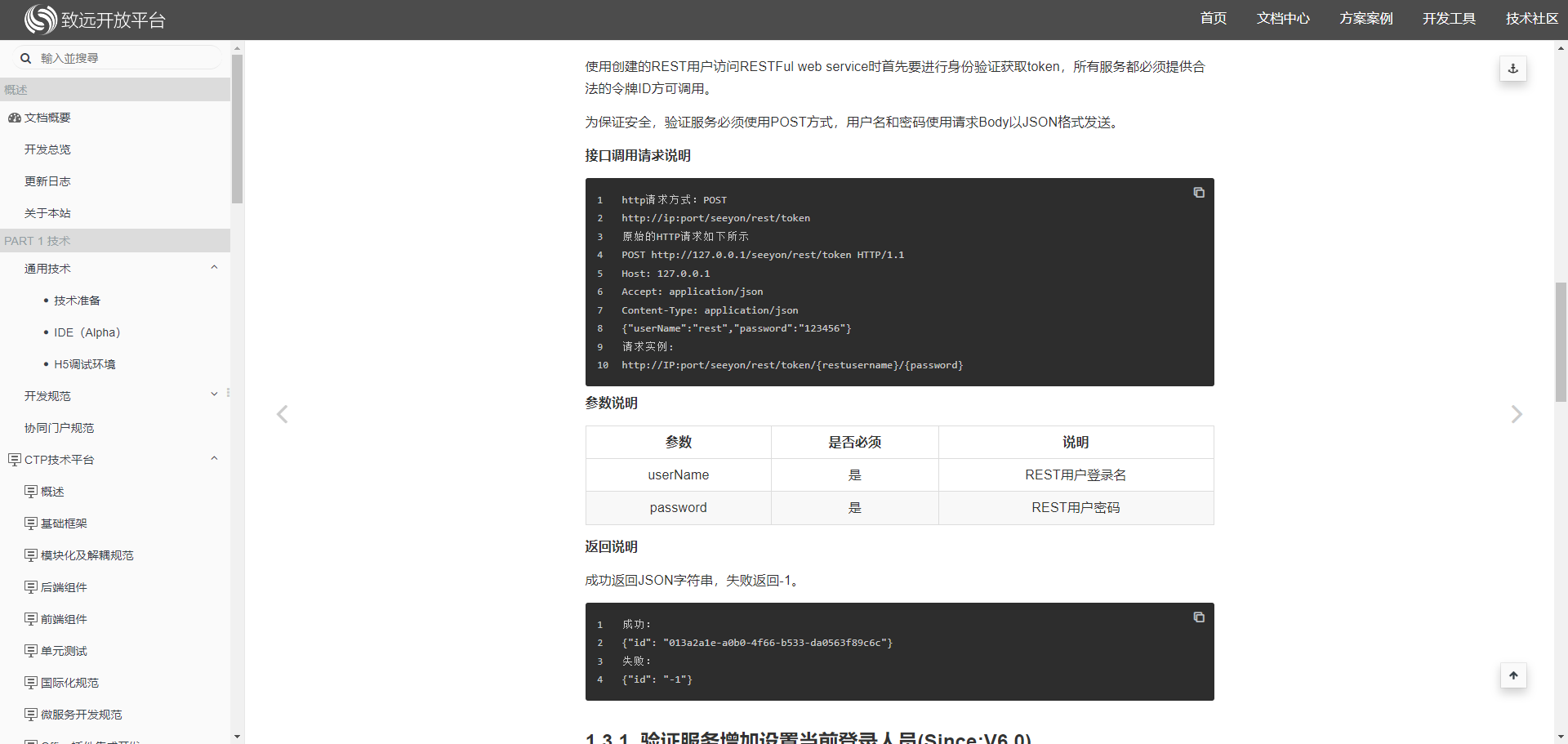The image size is (1568, 744).
Task: Expand the 开发规范 section
Action: [x=214, y=395]
